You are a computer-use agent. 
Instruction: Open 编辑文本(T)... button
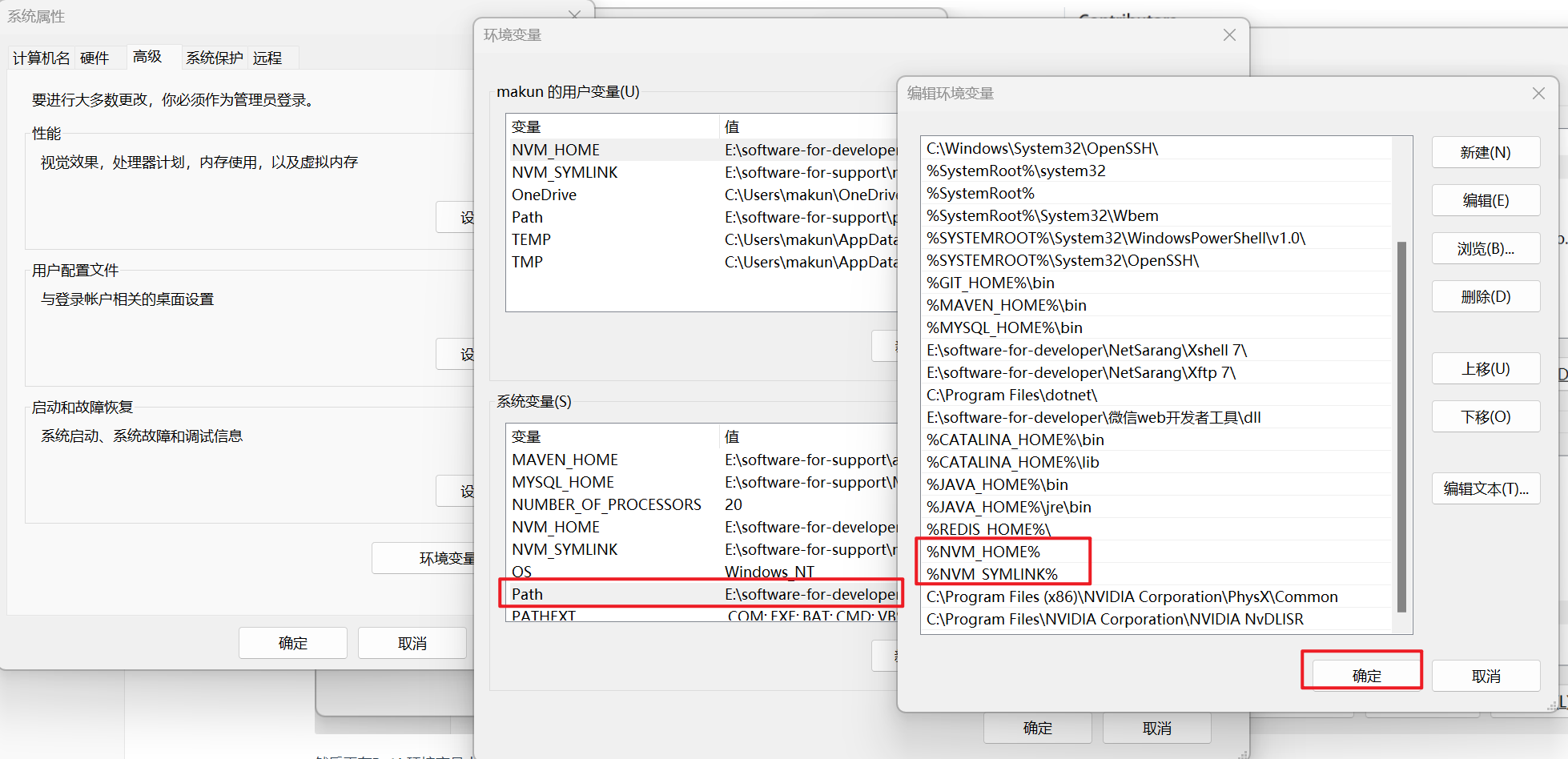tap(1486, 488)
